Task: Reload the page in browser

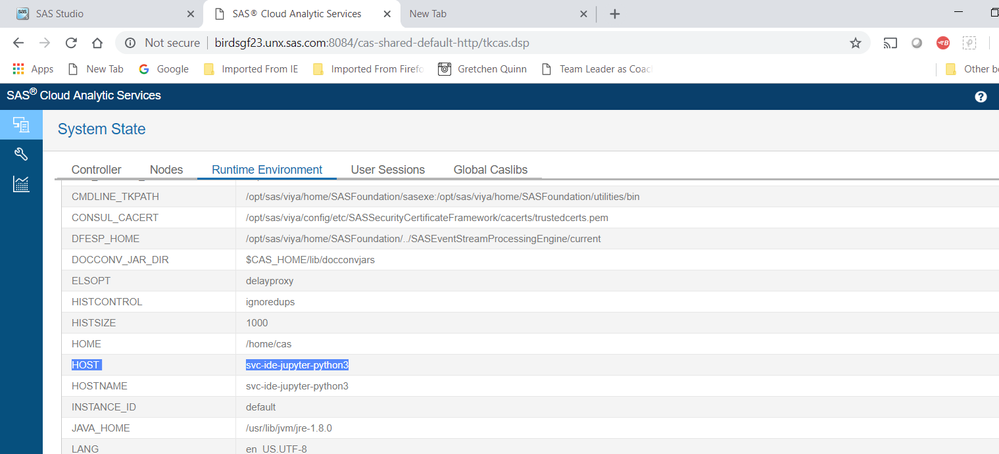Action: tap(71, 43)
